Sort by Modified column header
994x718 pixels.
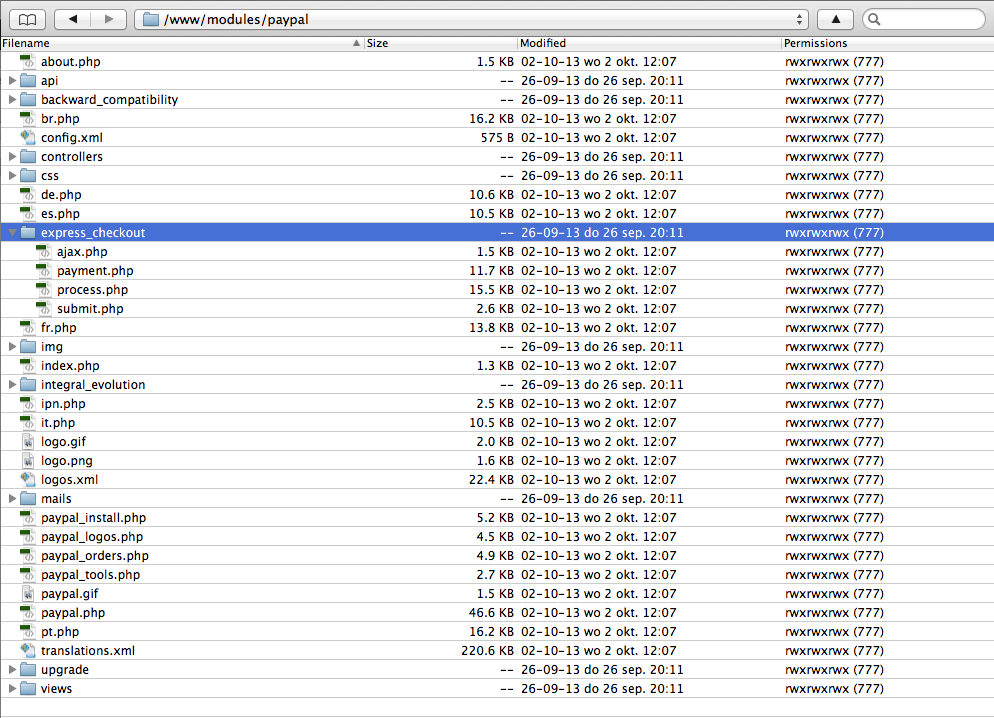tap(649, 43)
